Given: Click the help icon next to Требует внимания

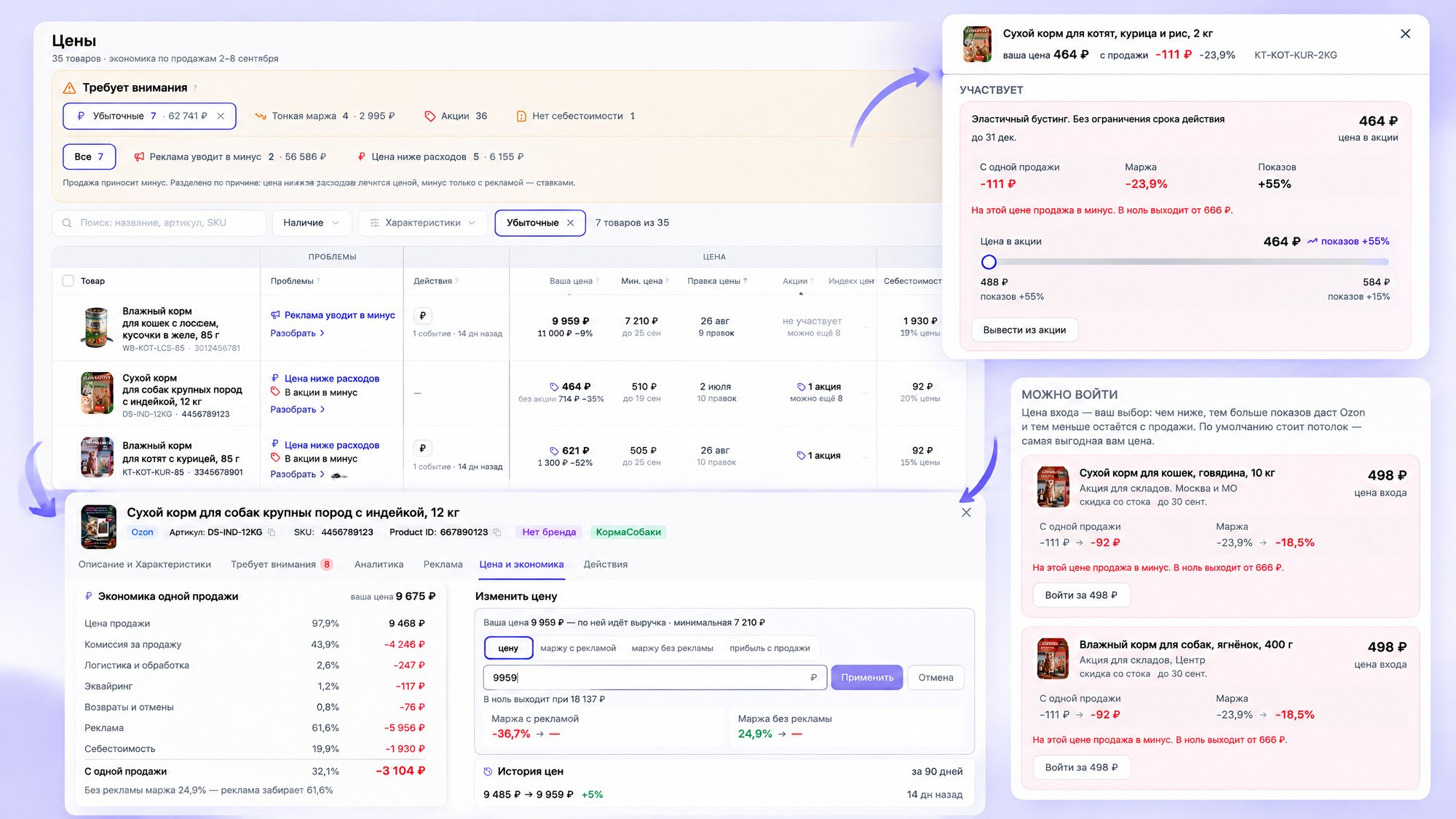Looking at the screenshot, I should click(x=195, y=88).
